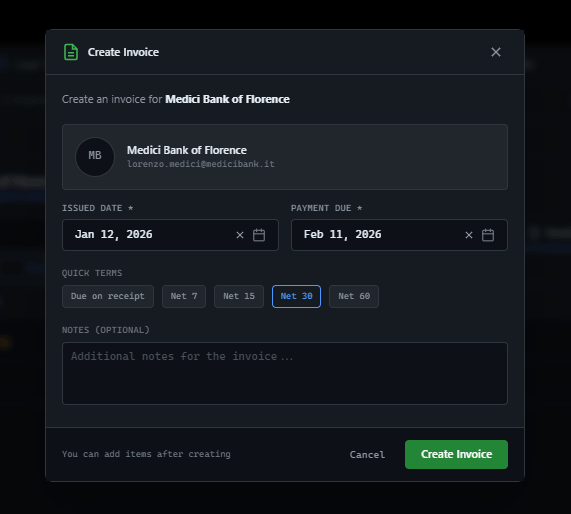The height and width of the screenshot is (514, 571).
Task: Select the Net 30 payment term
Action: click(296, 296)
